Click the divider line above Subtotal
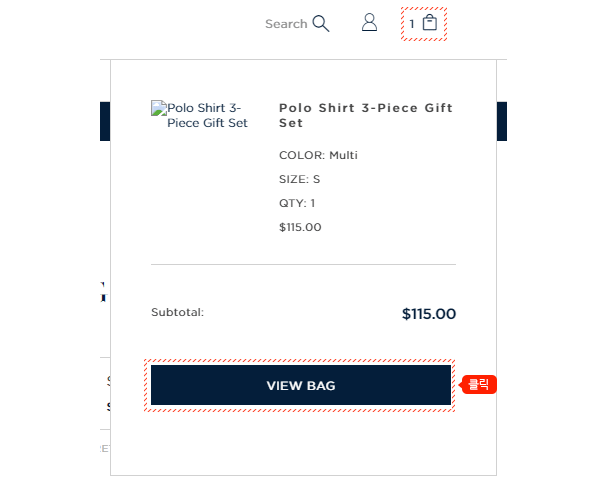Image resolution: width=600 pixels, height=489 pixels. pyautogui.click(x=303, y=265)
